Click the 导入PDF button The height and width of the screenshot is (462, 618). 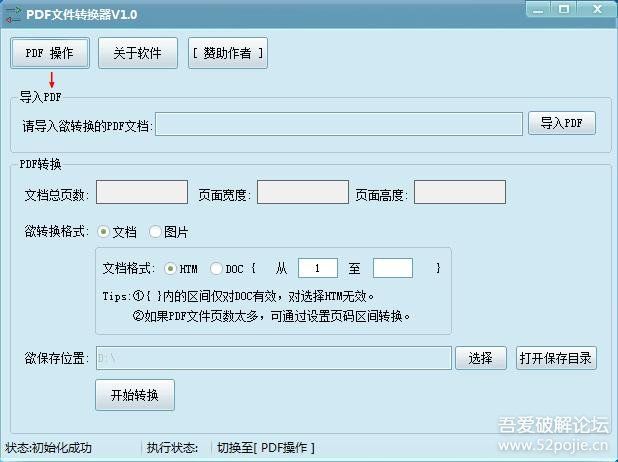pyautogui.click(x=562, y=123)
